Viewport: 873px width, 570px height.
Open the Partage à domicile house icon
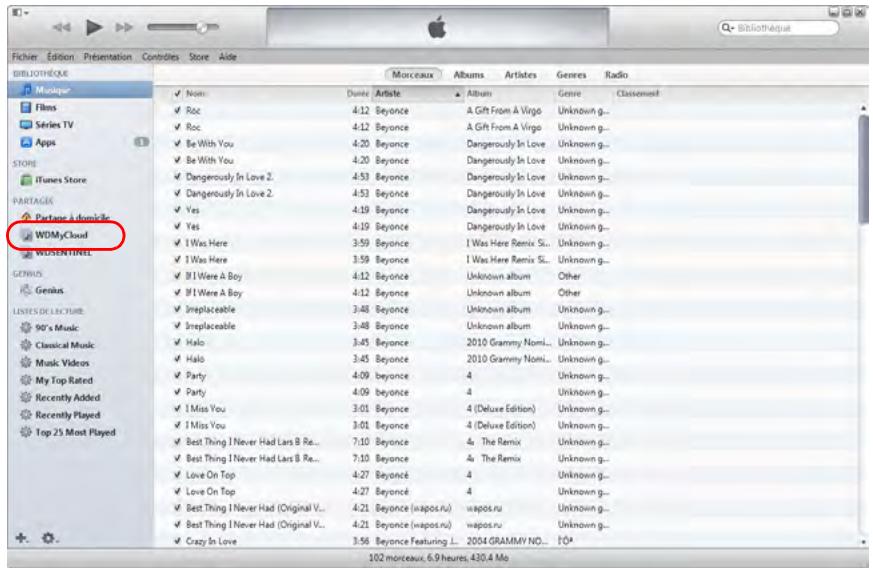tap(26, 217)
